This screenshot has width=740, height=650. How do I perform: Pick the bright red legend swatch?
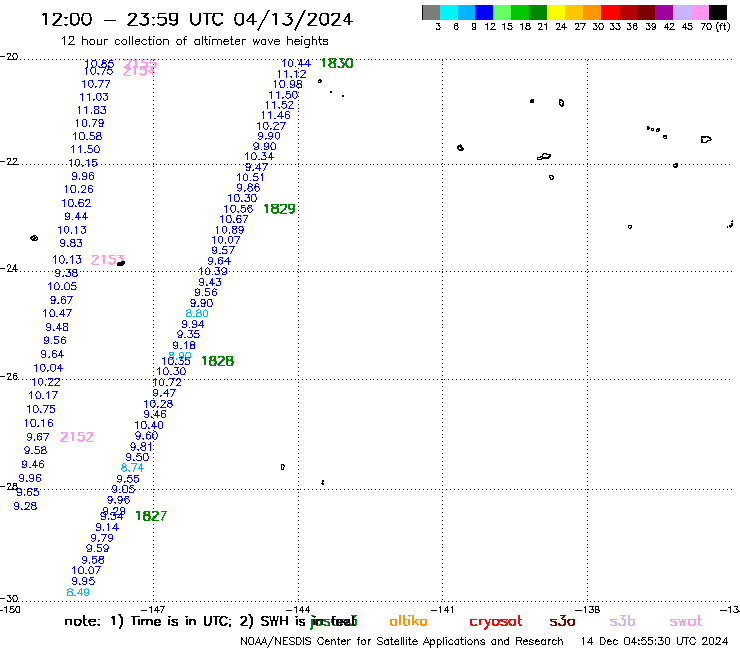pos(609,12)
